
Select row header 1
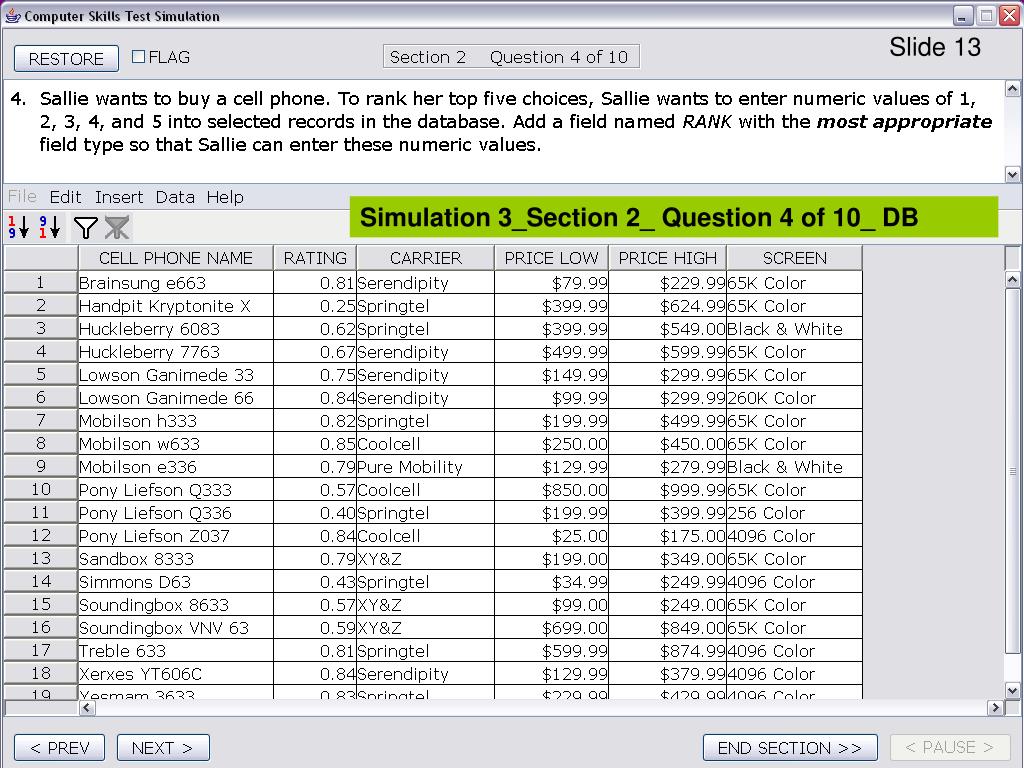(x=40, y=282)
